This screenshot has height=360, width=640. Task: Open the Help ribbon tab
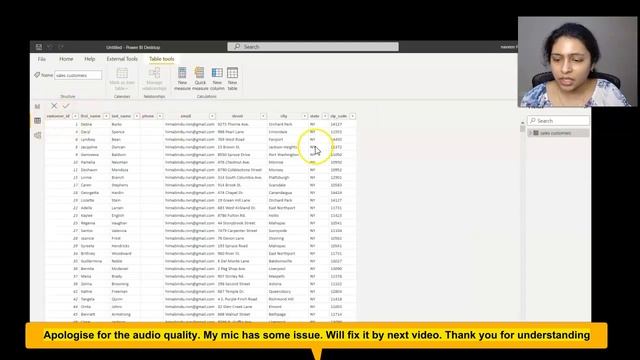point(90,59)
